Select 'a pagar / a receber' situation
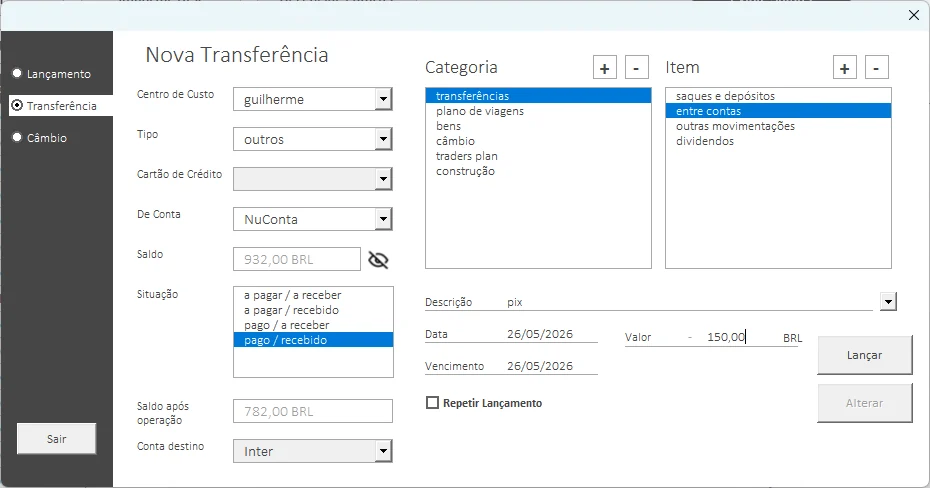 313,295
